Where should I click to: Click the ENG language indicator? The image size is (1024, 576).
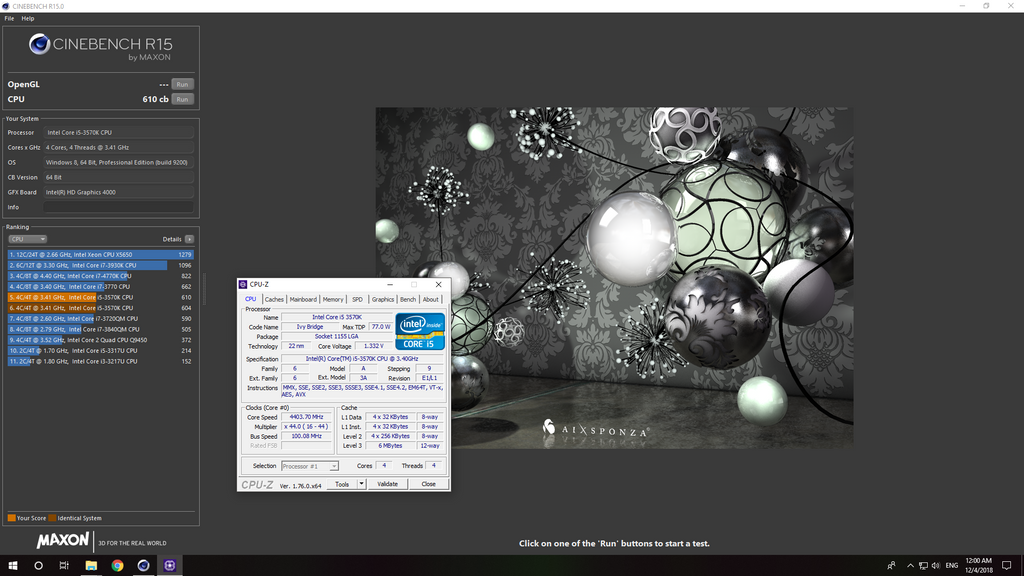pos(952,566)
